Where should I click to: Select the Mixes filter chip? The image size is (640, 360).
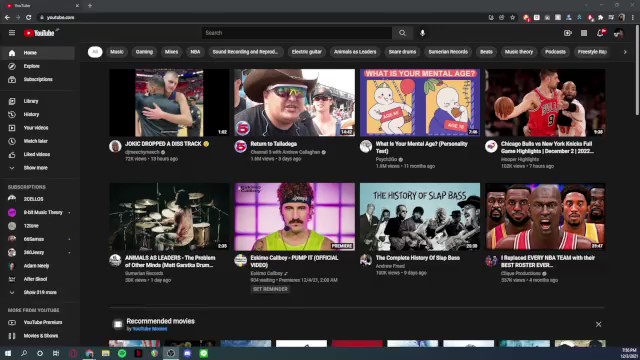pos(171,52)
